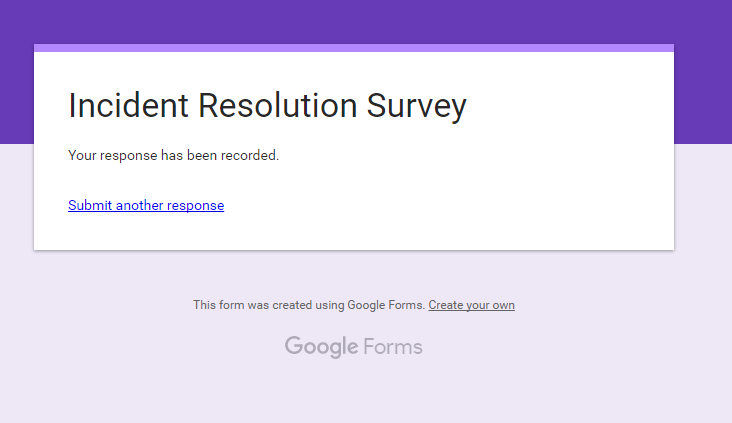Click the word response in Submit link
Image resolution: width=732 pixels, height=423 pixels.
click(x=196, y=206)
